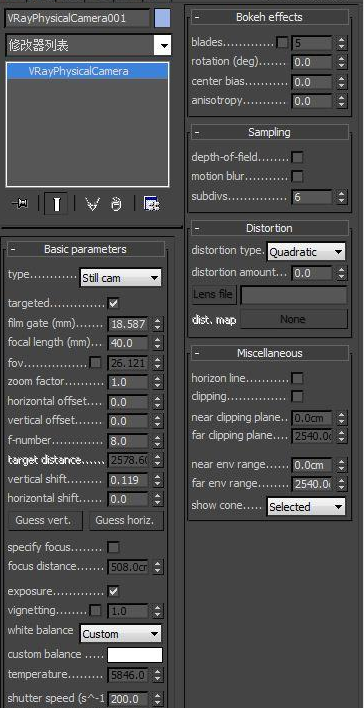Click the custom balance color swatch
This screenshot has height=708, width=364.
(x=135, y=655)
